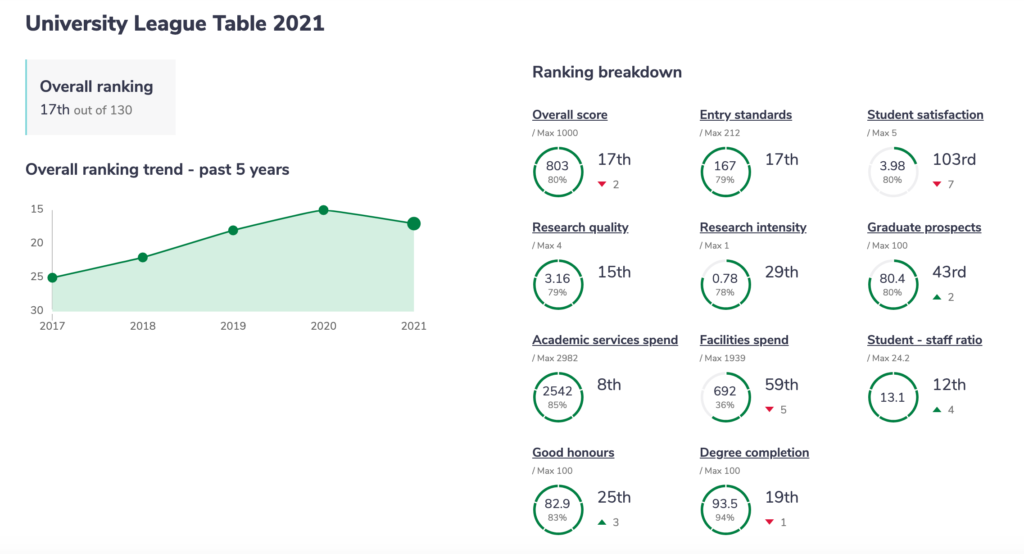Viewport: 1024px width, 554px height.
Task: Click the 803 overall score circular gauge
Action: click(558, 172)
